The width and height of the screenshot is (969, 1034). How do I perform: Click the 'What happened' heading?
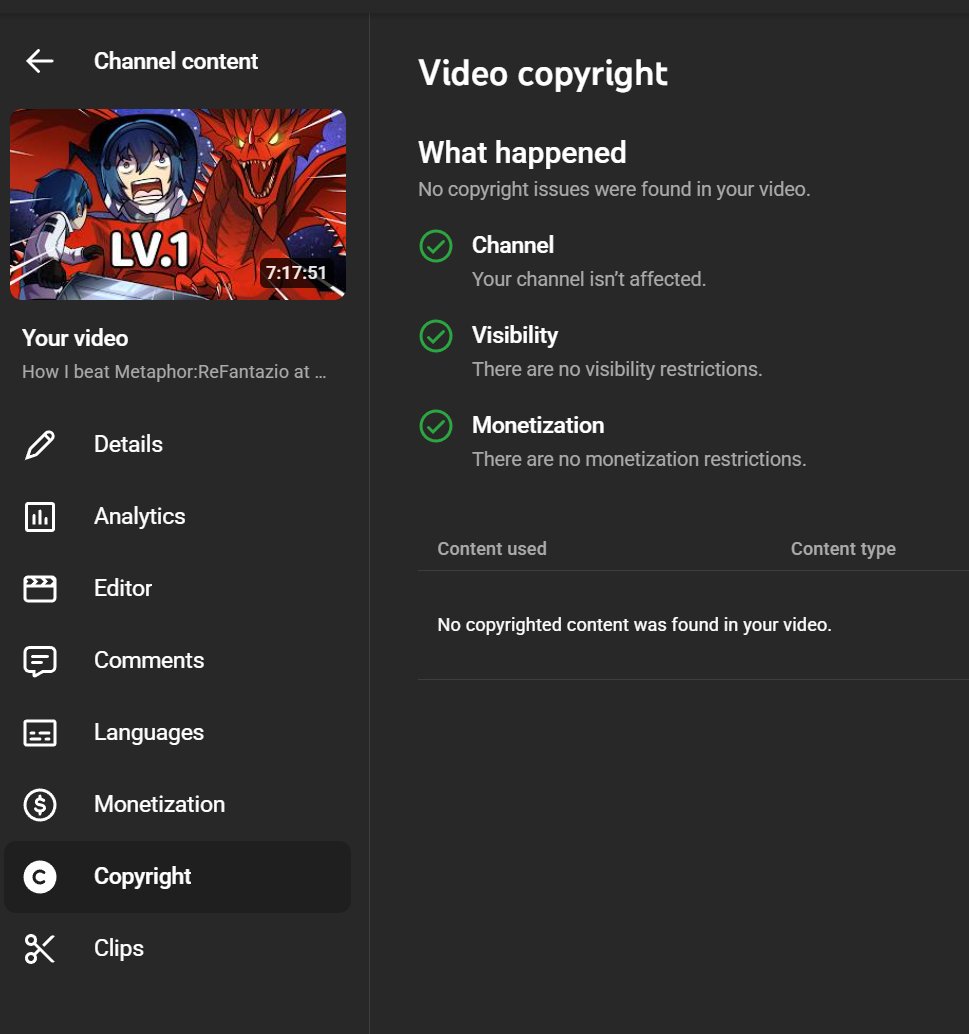coord(522,153)
